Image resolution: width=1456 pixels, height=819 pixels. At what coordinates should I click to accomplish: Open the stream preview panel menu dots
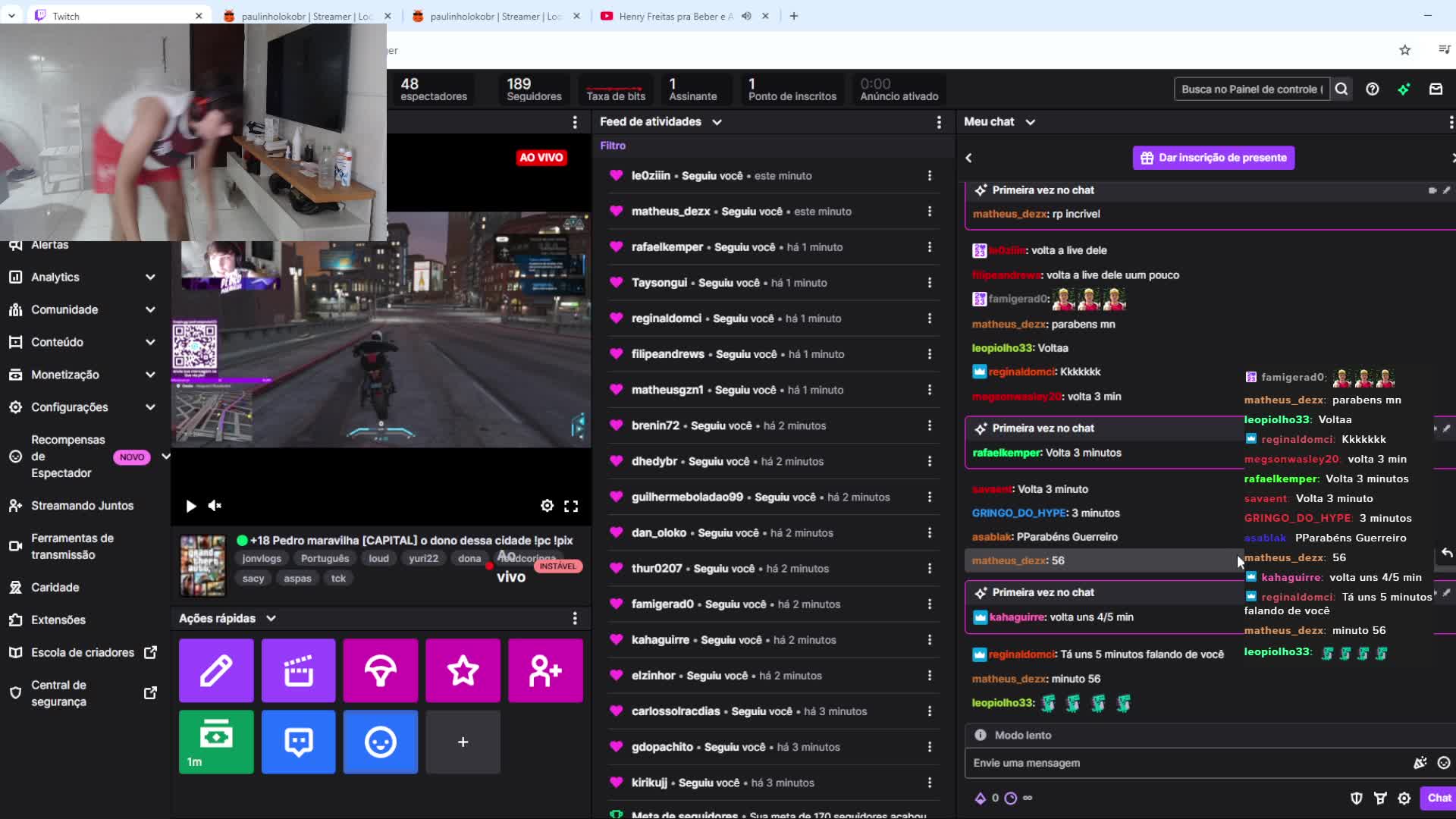pos(575,122)
